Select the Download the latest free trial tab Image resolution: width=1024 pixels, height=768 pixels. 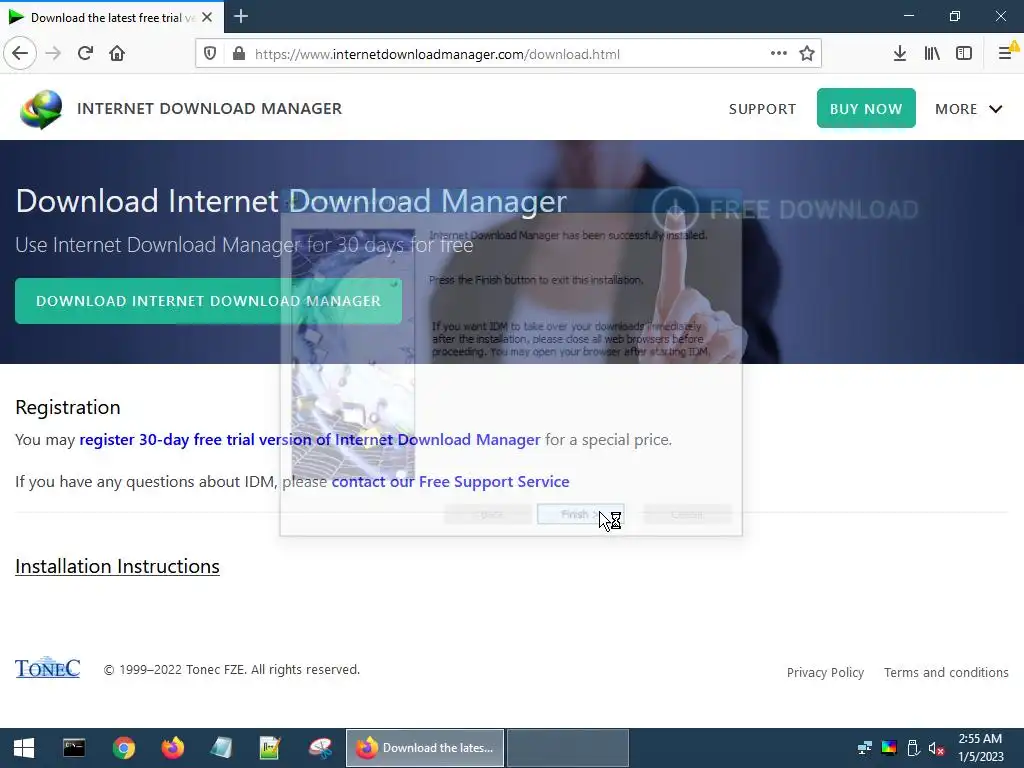click(112, 17)
